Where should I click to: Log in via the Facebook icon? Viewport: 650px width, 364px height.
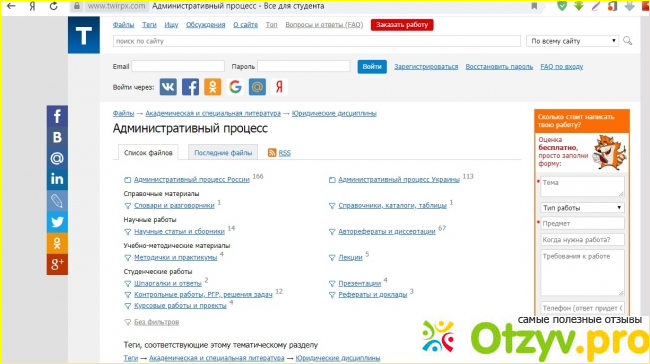(x=190, y=87)
